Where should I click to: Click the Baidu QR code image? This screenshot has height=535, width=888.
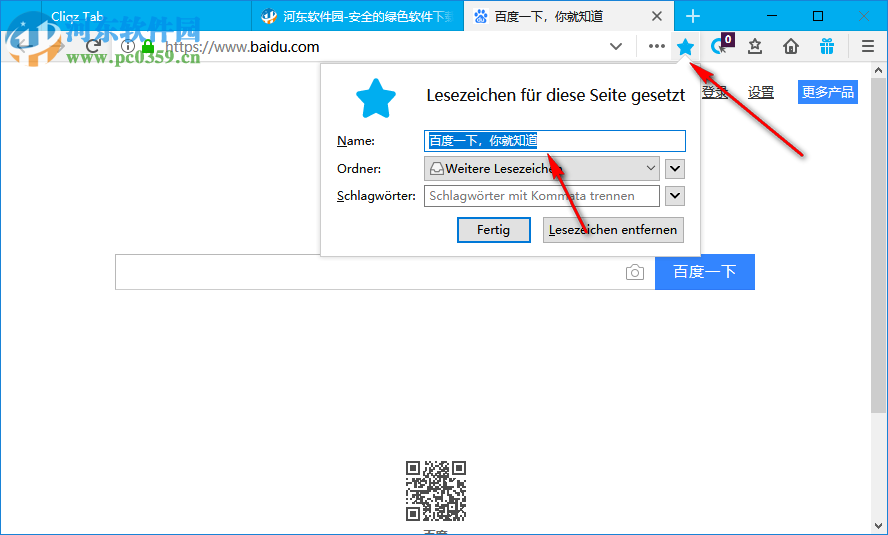(x=436, y=491)
